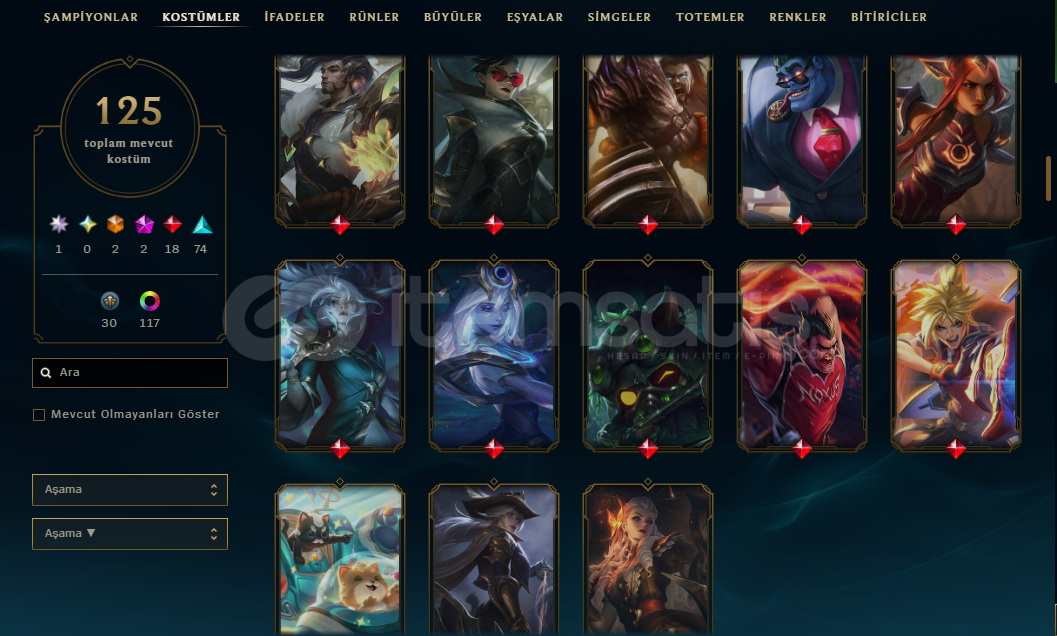Click the chroma color wheel icon
The width and height of the screenshot is (1057, 636).
pyautogui.click(x=150, y=301)
